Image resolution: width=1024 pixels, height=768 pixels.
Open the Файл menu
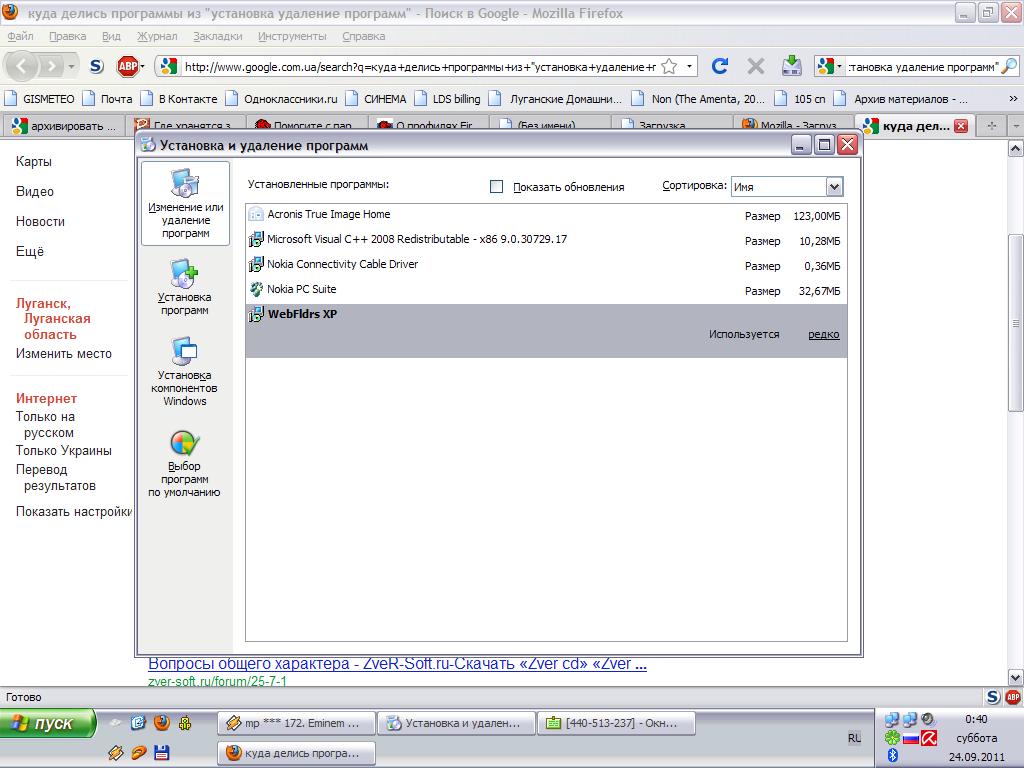(20, 37)
